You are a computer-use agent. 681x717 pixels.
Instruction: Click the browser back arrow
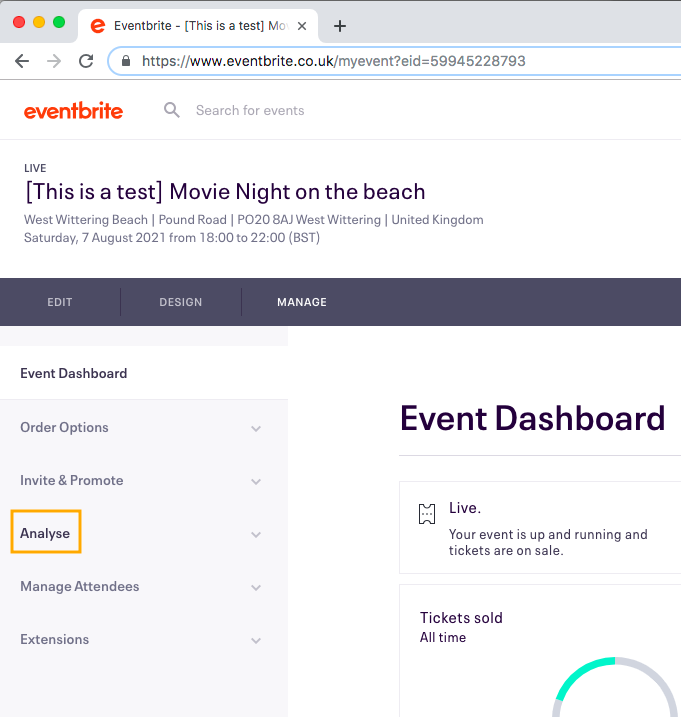point(22,61)
